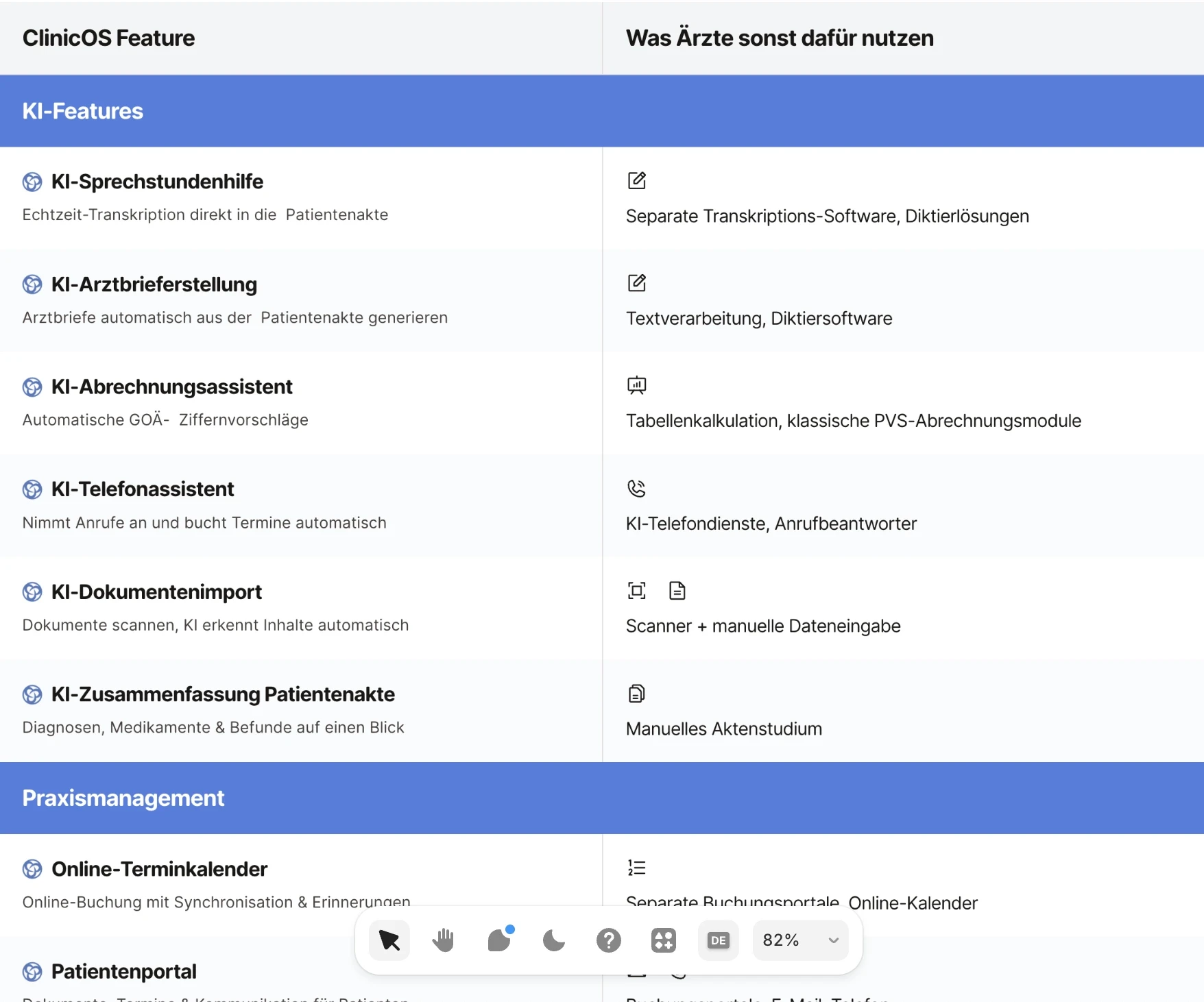Activate the hand pan tool

444,940
